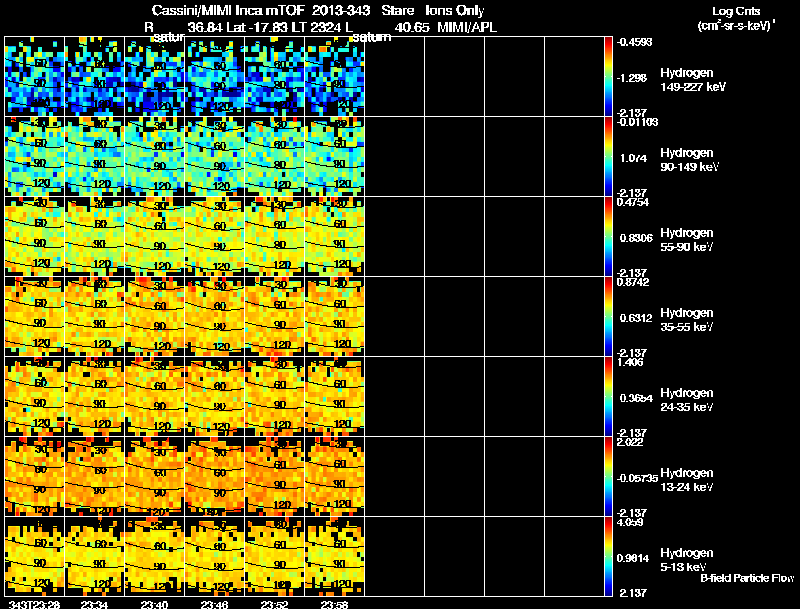Select the 5-13 keV image at 23:58
Viewport: 800px width, 609px height.
point(335,557)
